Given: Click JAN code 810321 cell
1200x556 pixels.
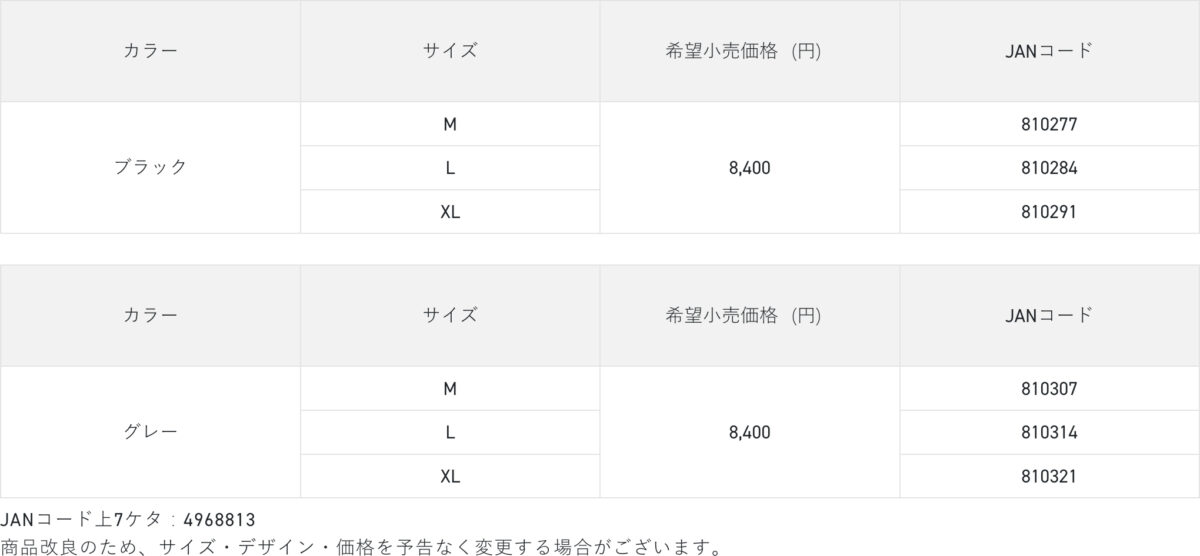Looking at the screenshot, I should [x=1049, y=476].
